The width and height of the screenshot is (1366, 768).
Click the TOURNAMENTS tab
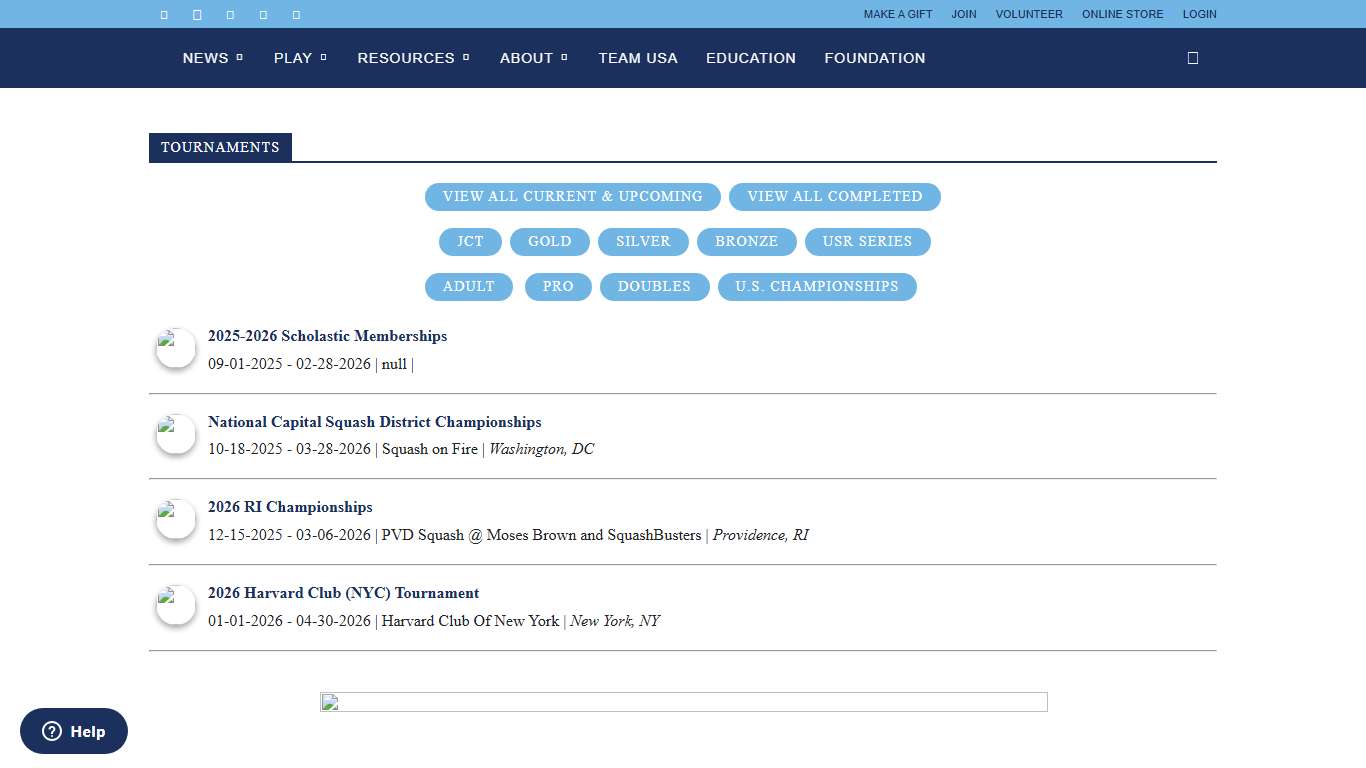click(x=220, y=147)
